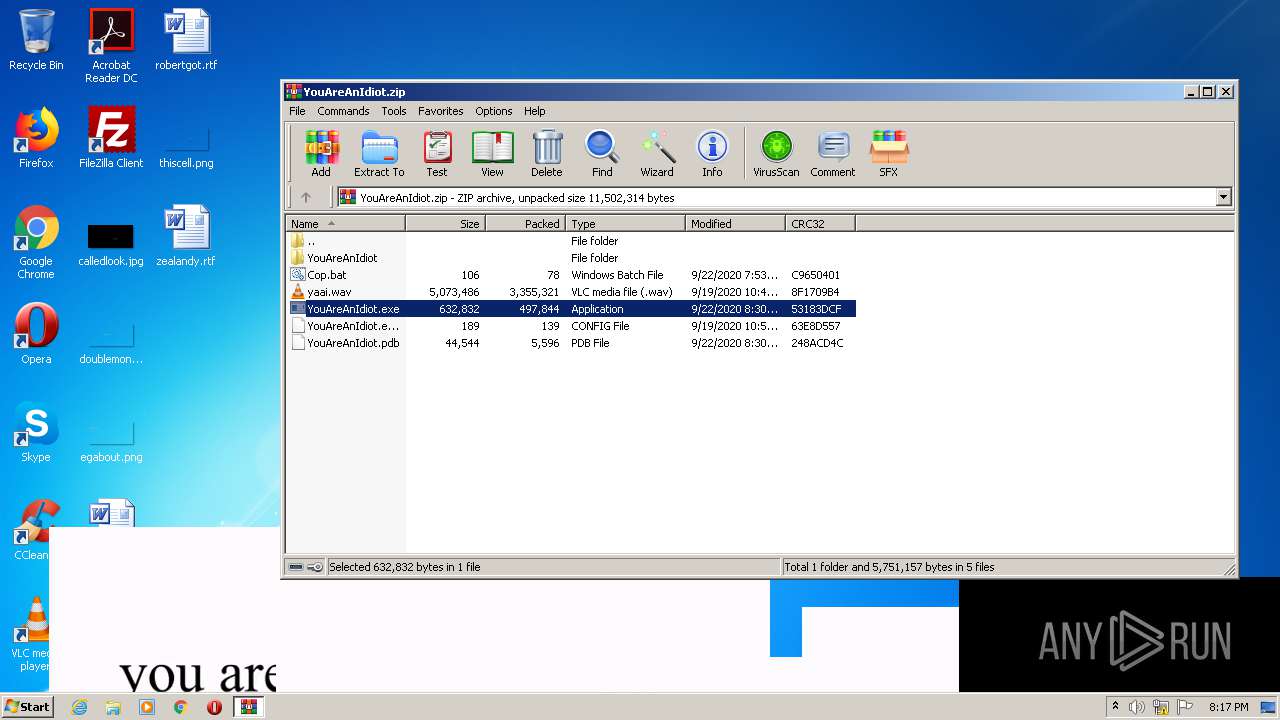Launch Skype desktop shortcut

36,432
